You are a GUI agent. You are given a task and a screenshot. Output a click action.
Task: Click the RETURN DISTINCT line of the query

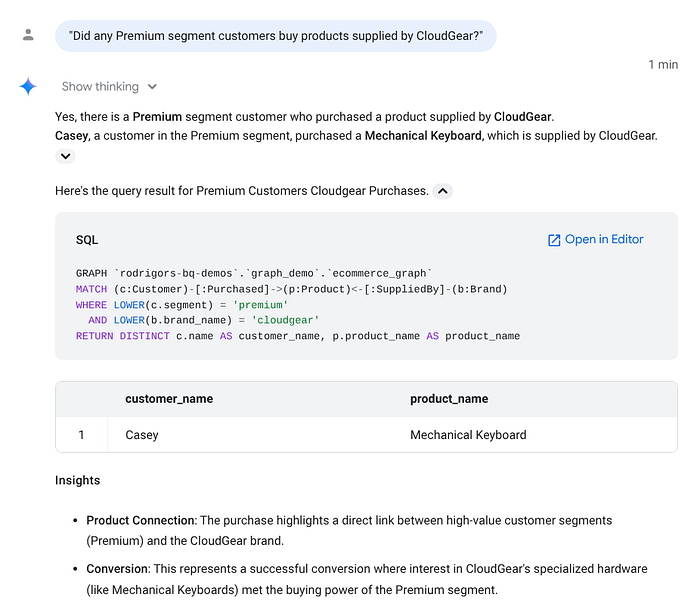pyautogui.click(x=298, y=336)
